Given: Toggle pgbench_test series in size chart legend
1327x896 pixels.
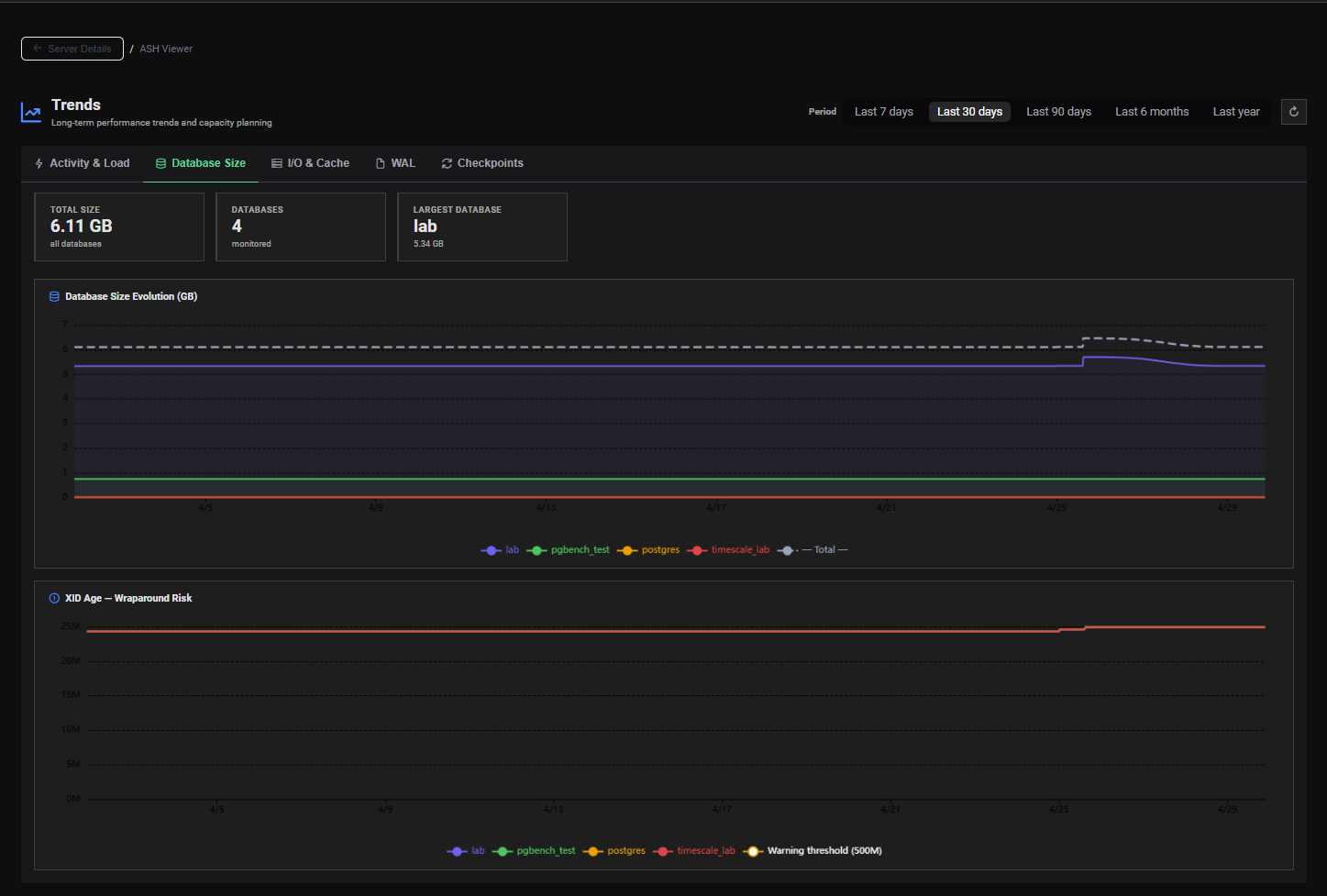Looking at the screenshot, I should tap(569, 550).
